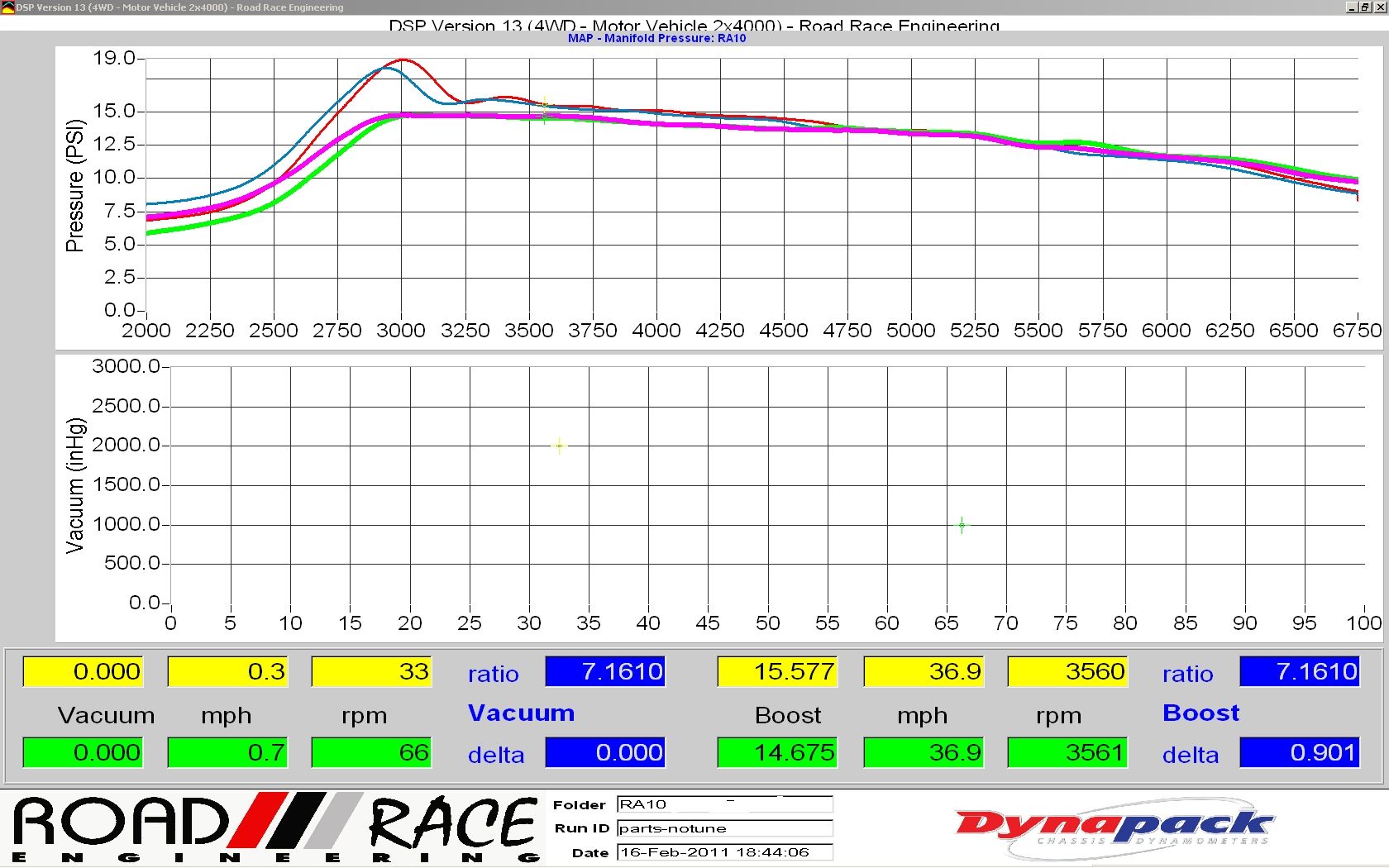This screenshot has width=1389, height=868.
Task: Click the Date field showing 16-Feb-2011
Action: click(724, 852)
